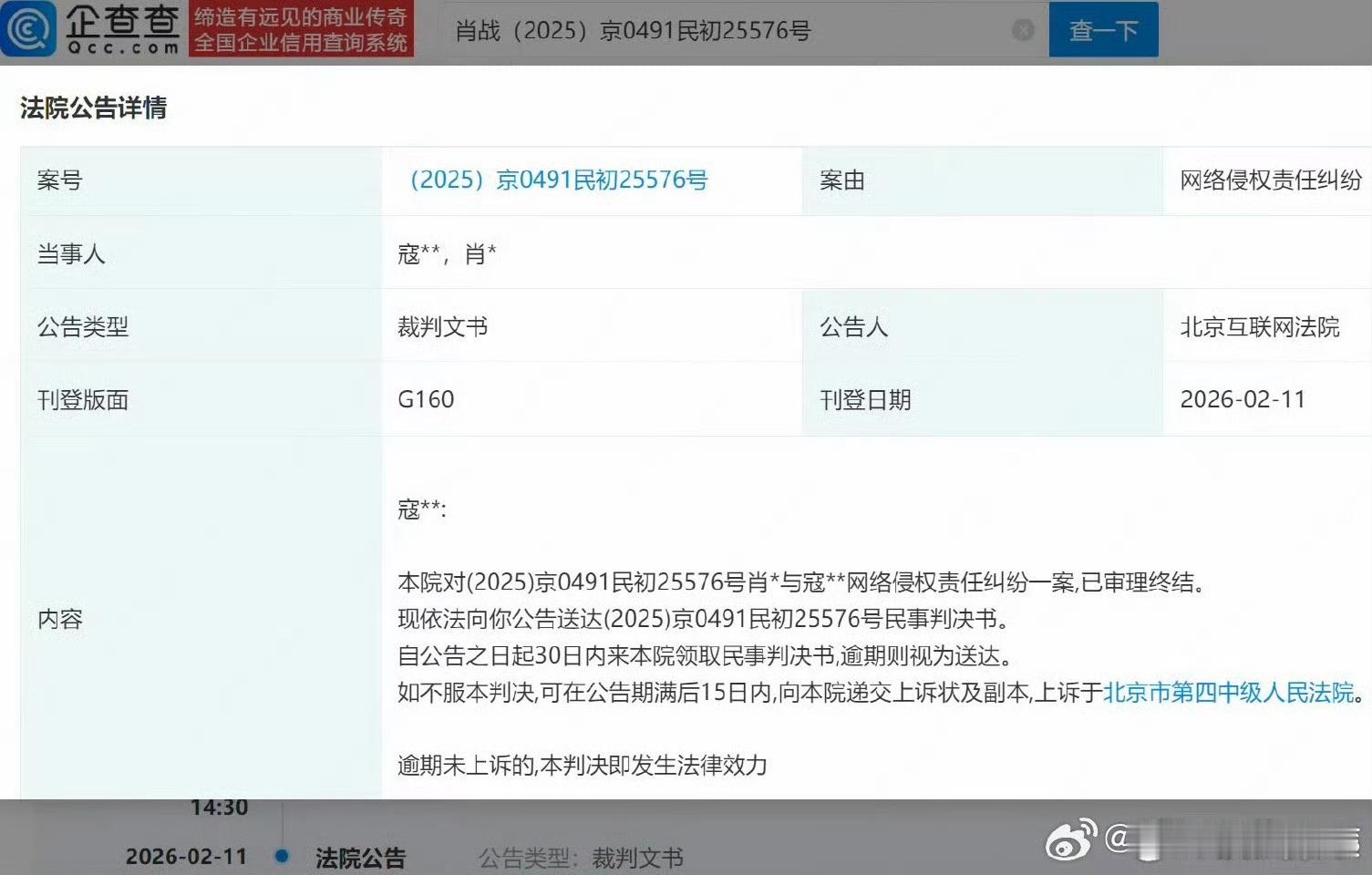Image resolution: width=1372 pixels, height=875 pixels.
Task: Click the 寇**: salutation line in the content
Action: pos(421,509)
